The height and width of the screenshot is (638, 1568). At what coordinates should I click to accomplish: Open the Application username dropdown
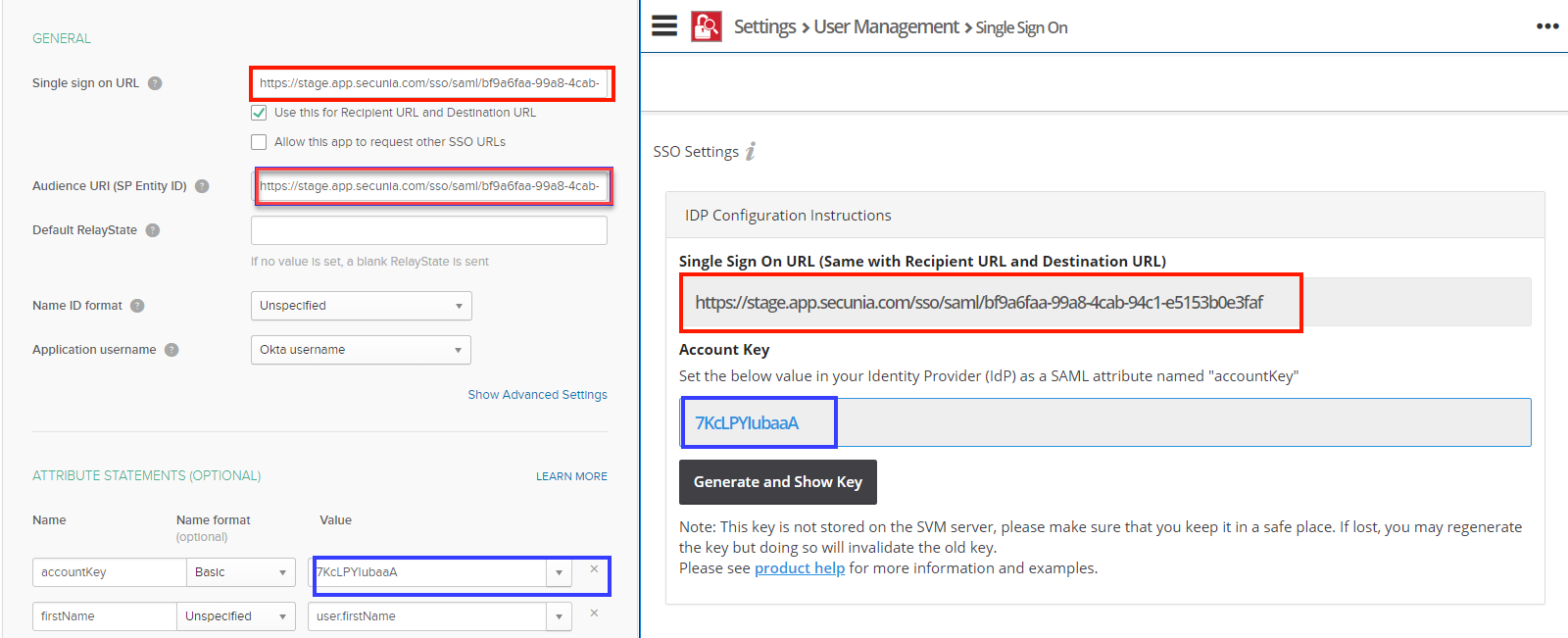point(361,350)
